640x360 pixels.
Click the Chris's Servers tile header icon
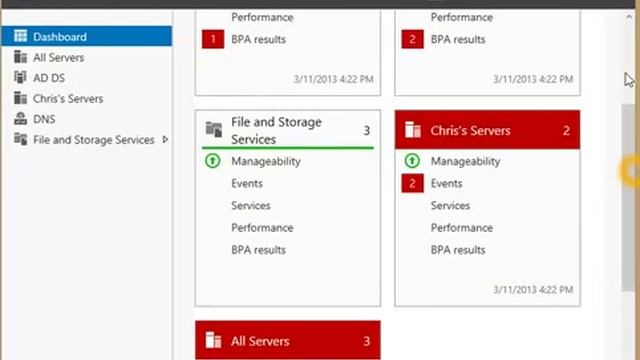(413, 130)
